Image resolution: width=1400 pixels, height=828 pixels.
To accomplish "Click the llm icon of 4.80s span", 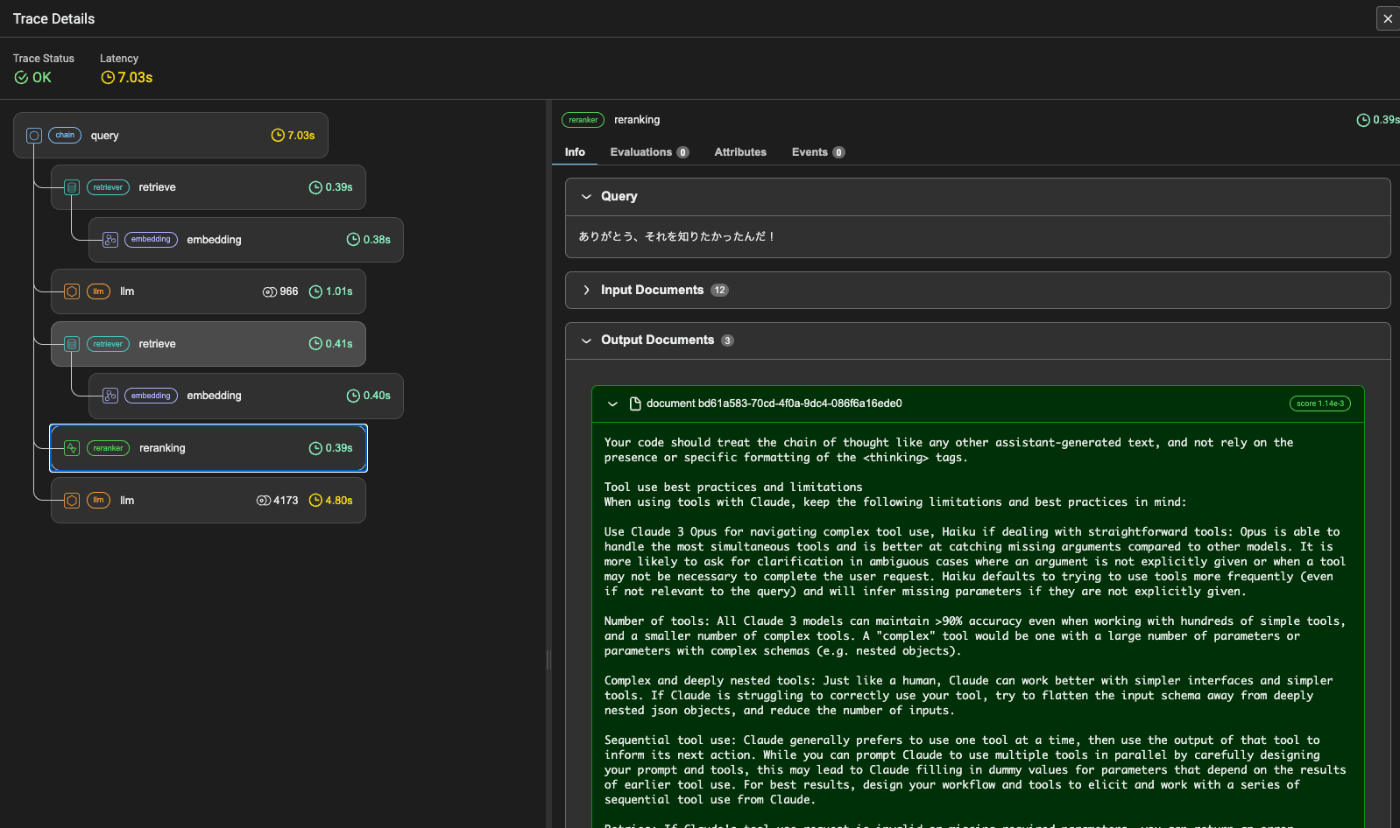I will click(71, 500).
